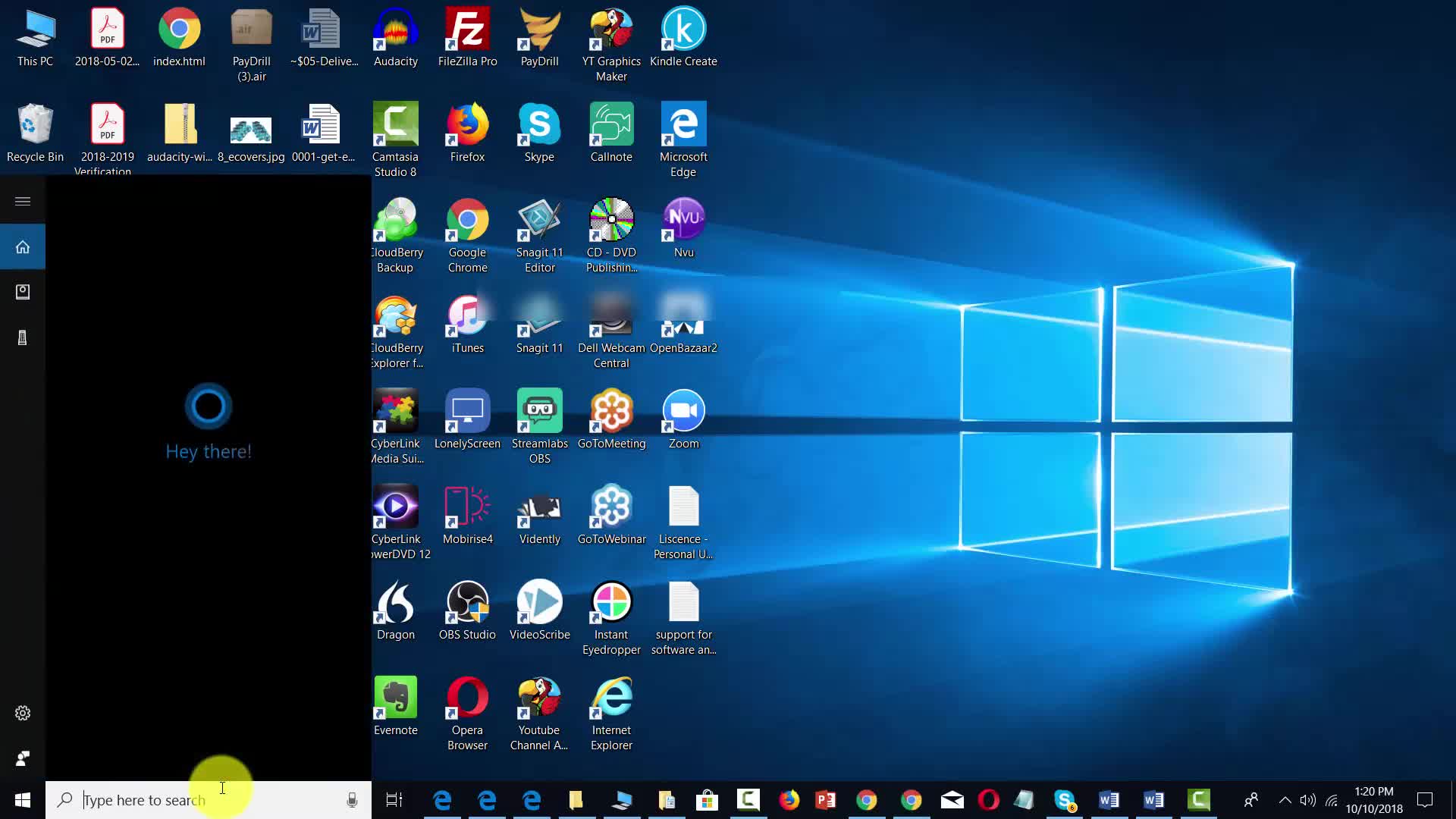
Task: Select the 0001-get-e... Word document
Action: (323, 133)
